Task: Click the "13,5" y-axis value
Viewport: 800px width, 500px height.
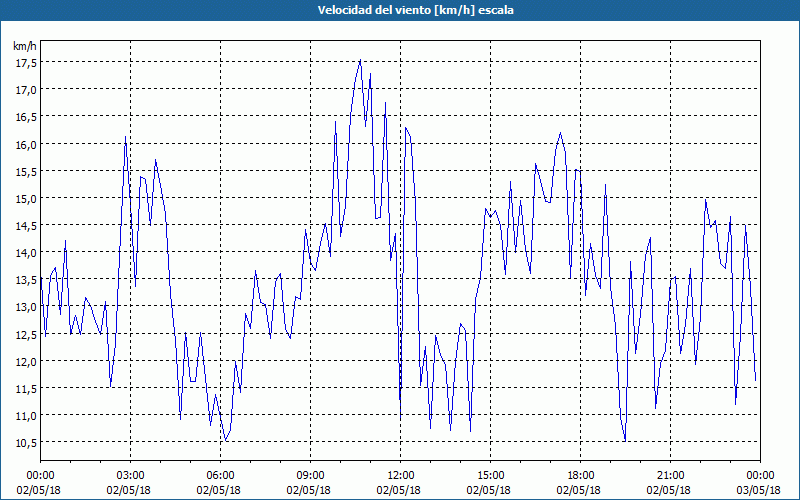Action: (26, 280)
